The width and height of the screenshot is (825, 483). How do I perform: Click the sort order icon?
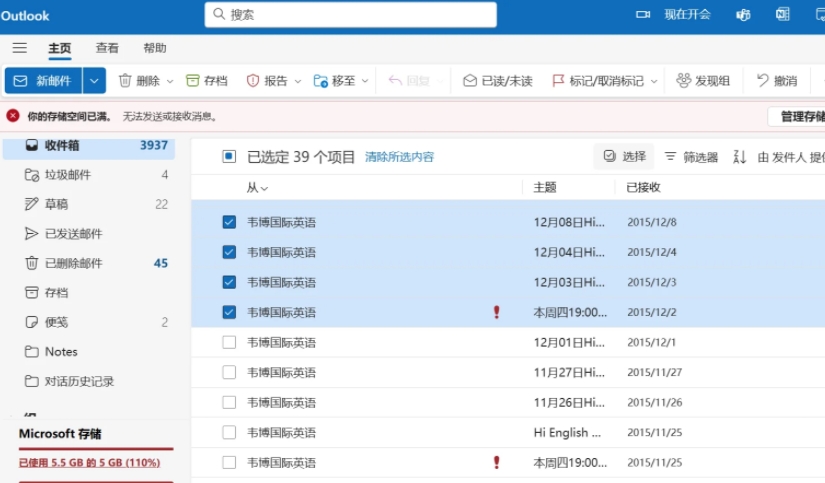point(739,157)
